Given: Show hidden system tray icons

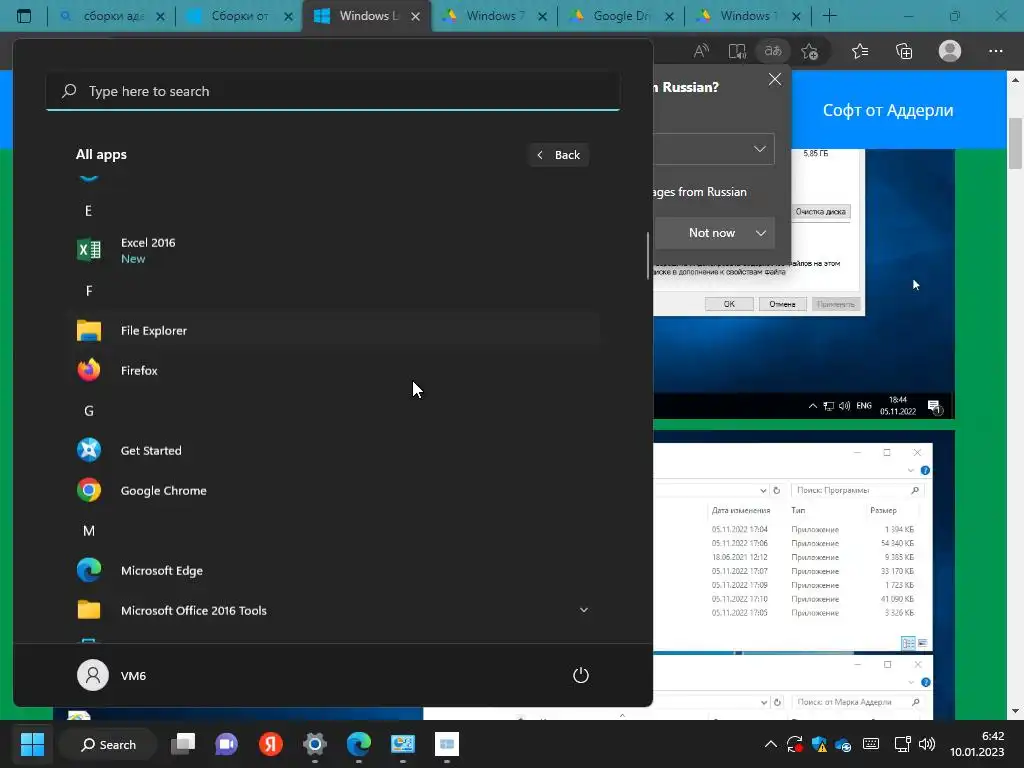Looking at the screenshot, I should 771,744.
